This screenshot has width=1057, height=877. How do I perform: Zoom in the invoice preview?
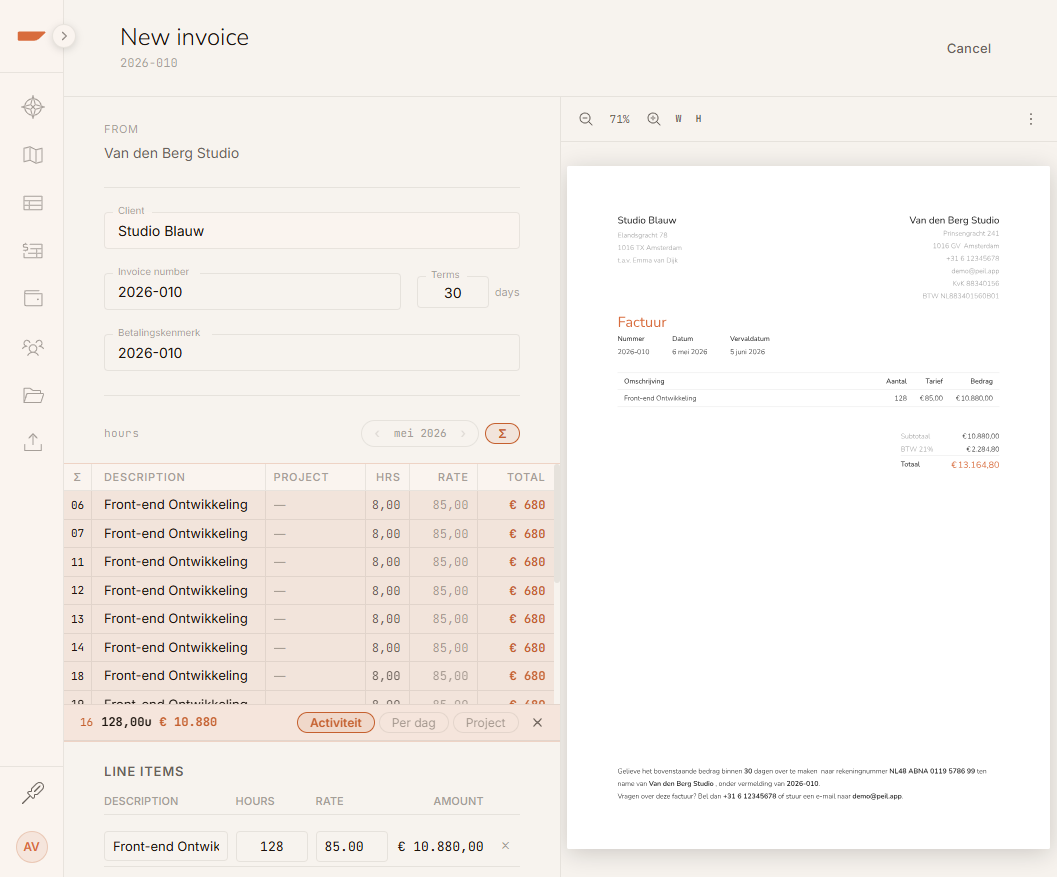tap(653, 119)
